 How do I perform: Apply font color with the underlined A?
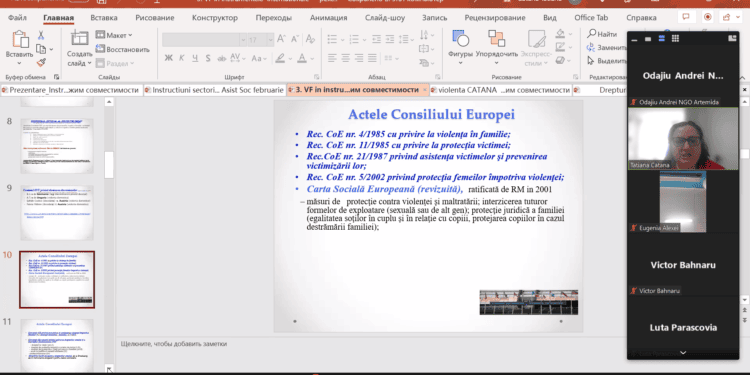302,58
